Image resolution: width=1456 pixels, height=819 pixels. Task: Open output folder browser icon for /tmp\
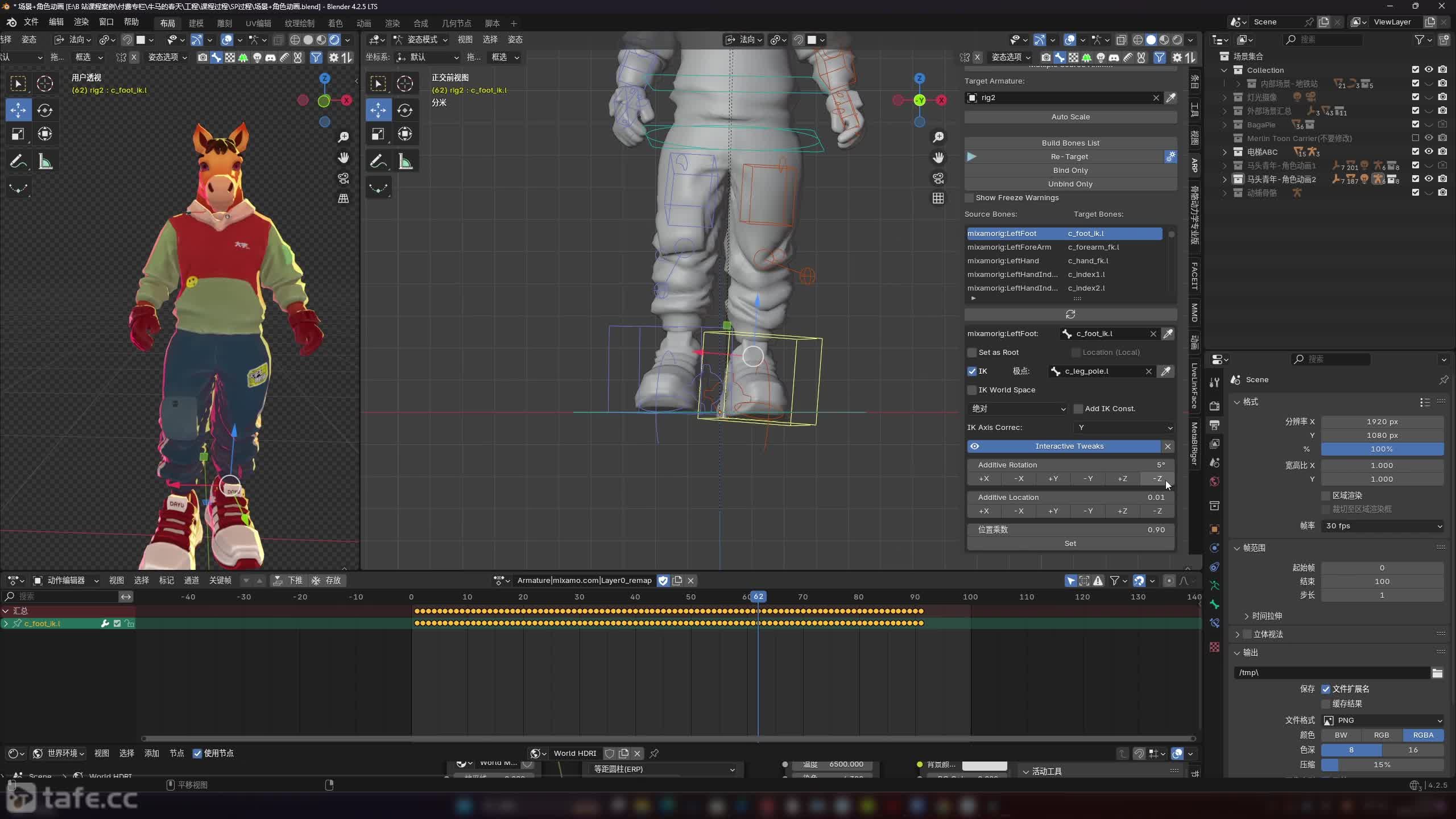point(1437,673)
